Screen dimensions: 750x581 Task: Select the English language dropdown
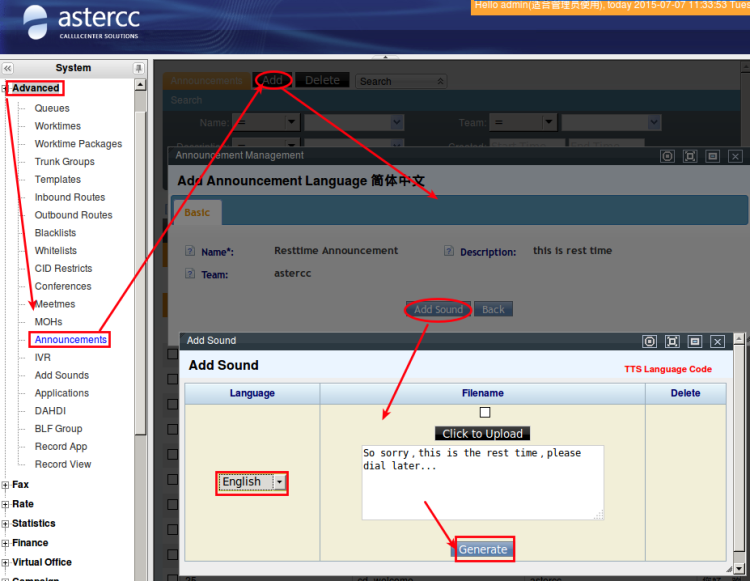pyautogui.click(x=253, y=482)
